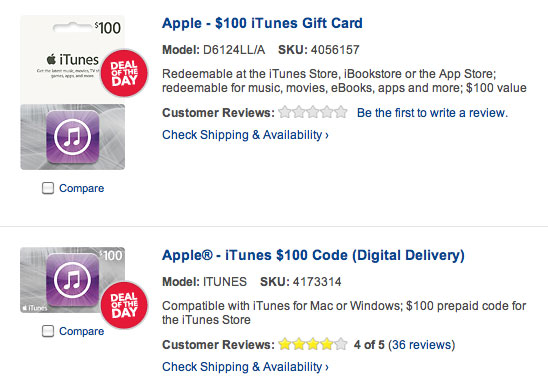Click Be the first to write a review

click(432, 113)
